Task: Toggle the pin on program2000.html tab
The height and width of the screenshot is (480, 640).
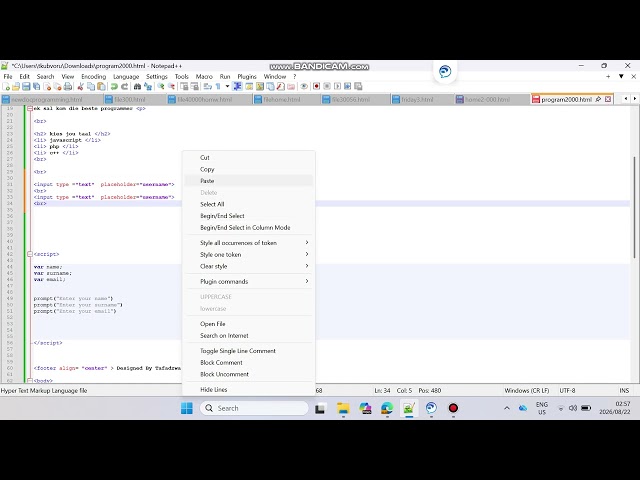Action: click(x=598, y=99)
